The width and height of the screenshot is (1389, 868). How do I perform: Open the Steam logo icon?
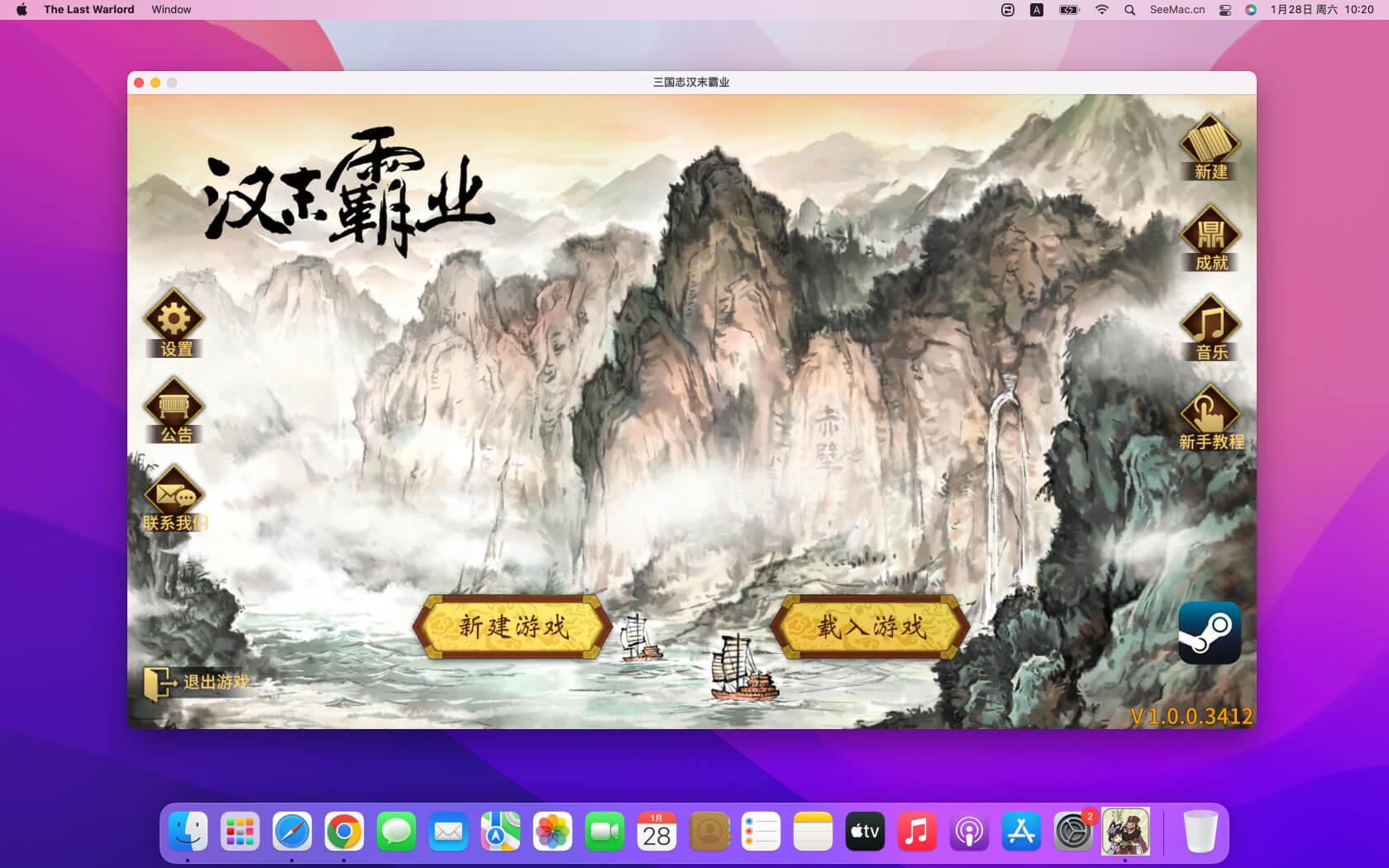[1210, 632]
